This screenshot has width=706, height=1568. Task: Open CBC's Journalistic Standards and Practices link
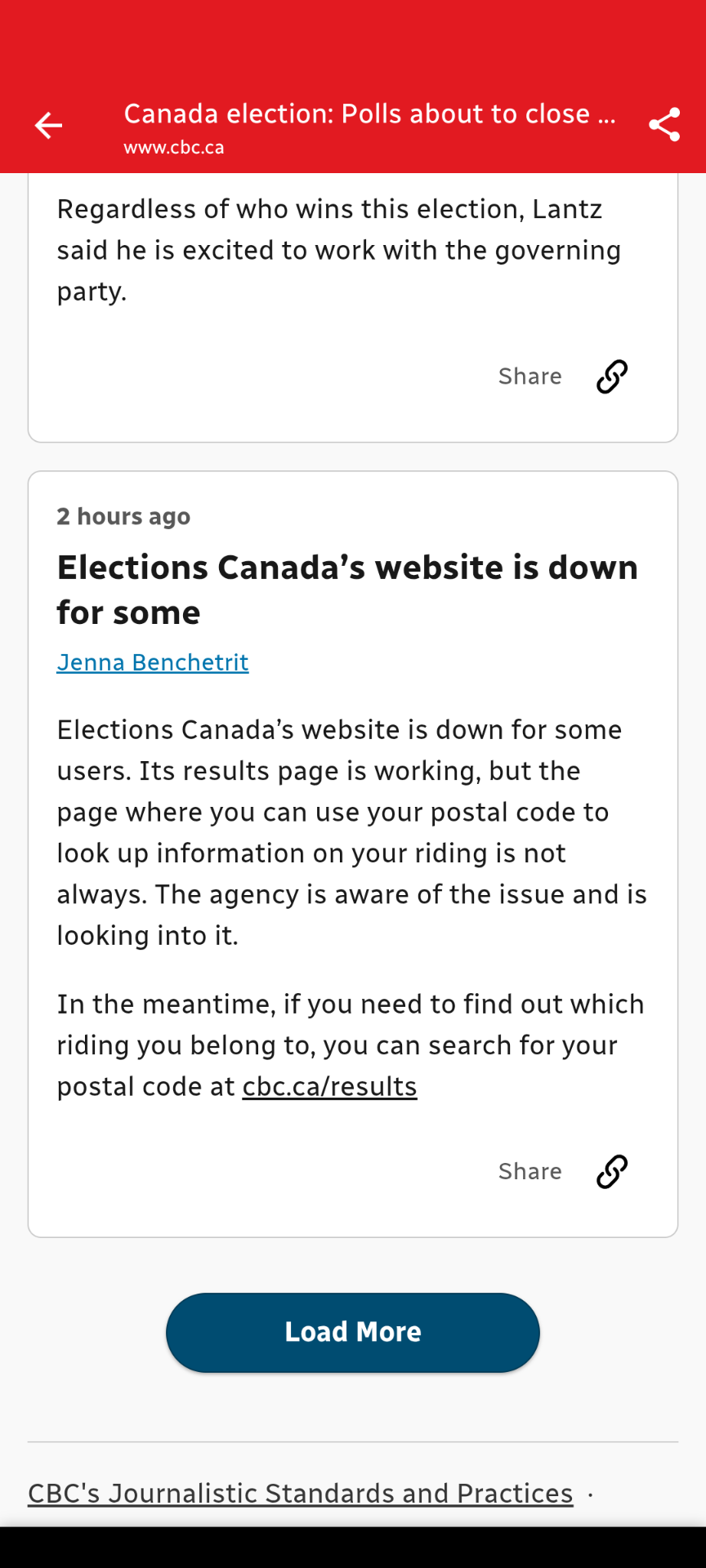(x=300, y=1494)
